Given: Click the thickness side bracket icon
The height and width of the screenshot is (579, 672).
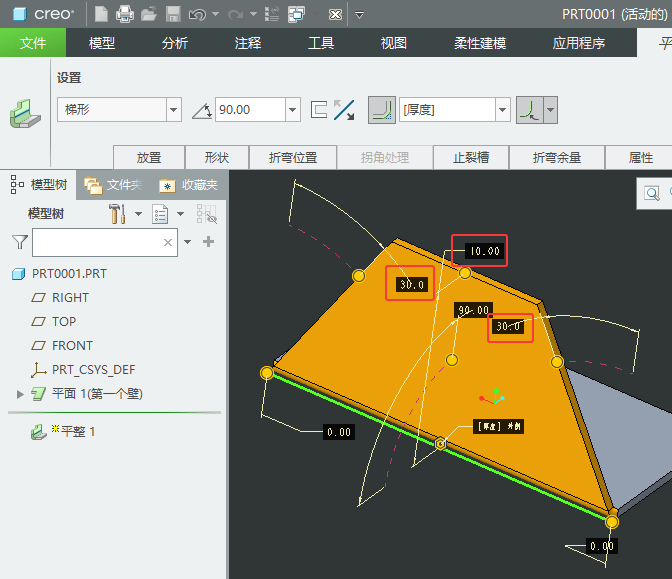Looking at the screenshot, I should (319, 110).
